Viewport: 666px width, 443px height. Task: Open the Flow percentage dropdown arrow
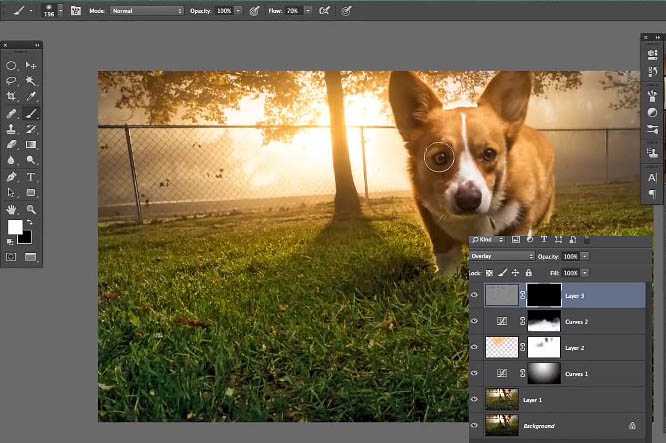coord(307,10)
